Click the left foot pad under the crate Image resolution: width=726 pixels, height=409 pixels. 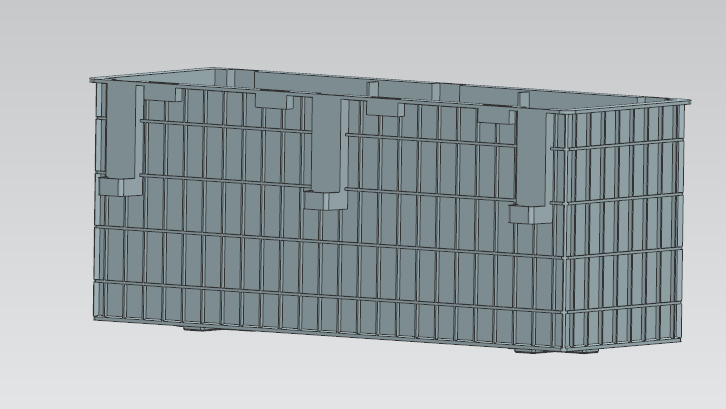click(203, 328)
